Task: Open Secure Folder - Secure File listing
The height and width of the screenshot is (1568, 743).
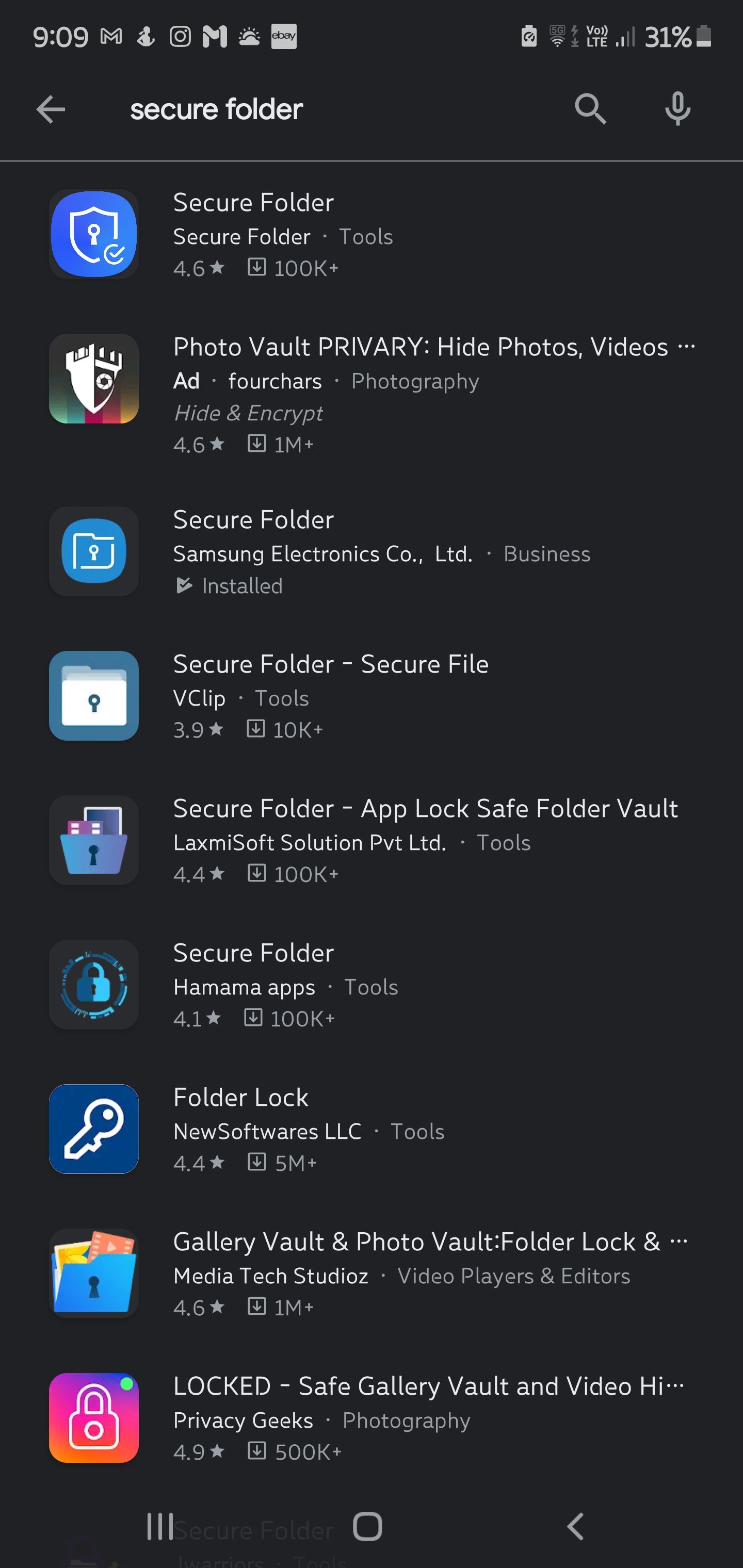Action: (x=331, y=664)
